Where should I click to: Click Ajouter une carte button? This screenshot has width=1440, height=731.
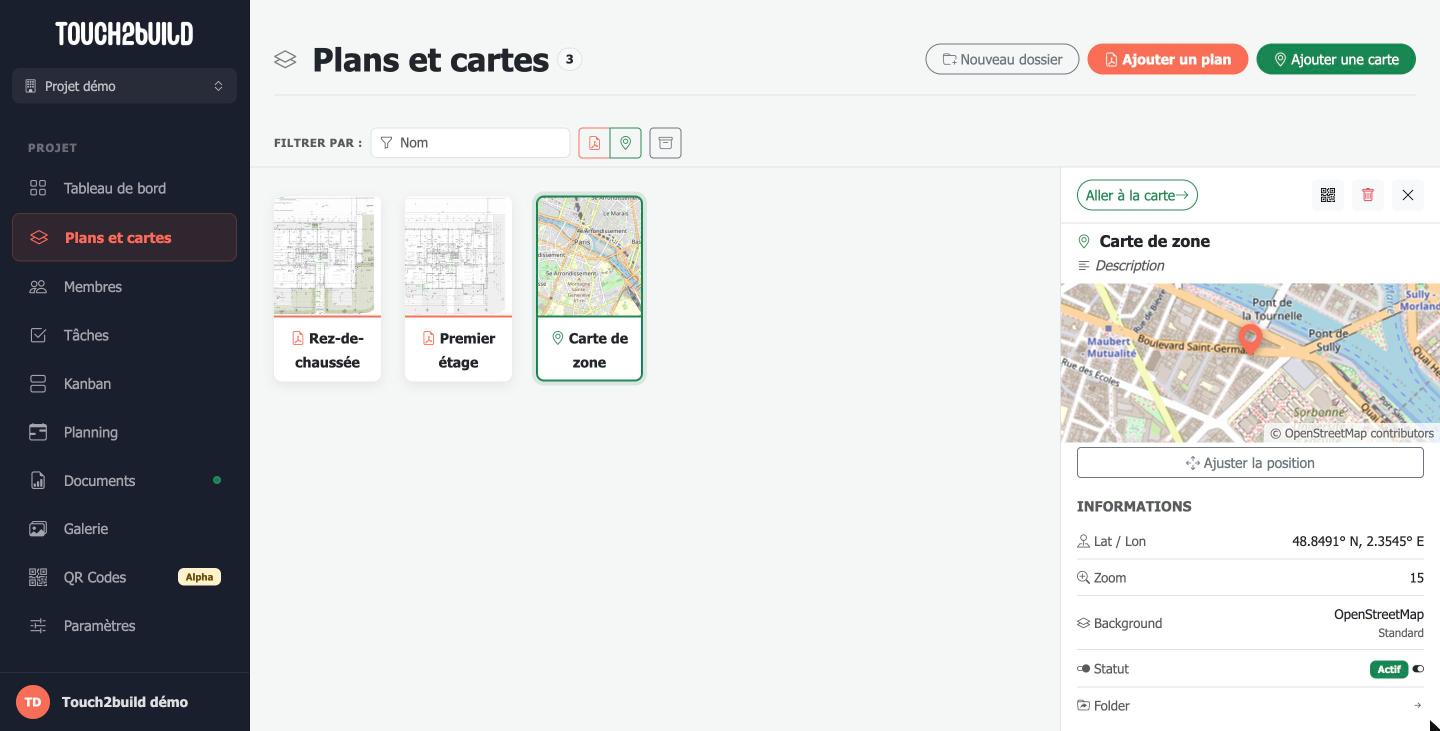coord(1336,59)
